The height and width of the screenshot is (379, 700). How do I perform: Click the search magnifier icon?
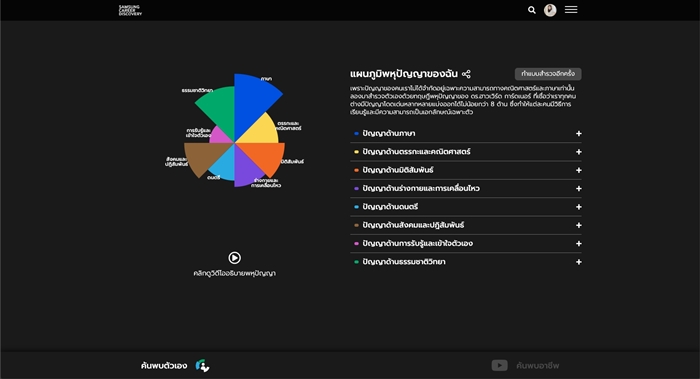531,10
